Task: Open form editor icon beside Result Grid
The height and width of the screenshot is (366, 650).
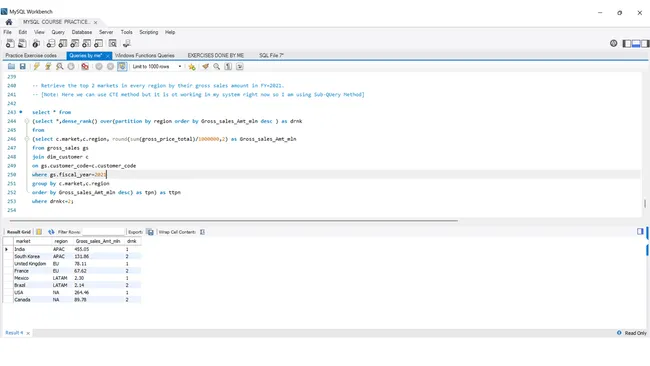Action: coord(39,232)
